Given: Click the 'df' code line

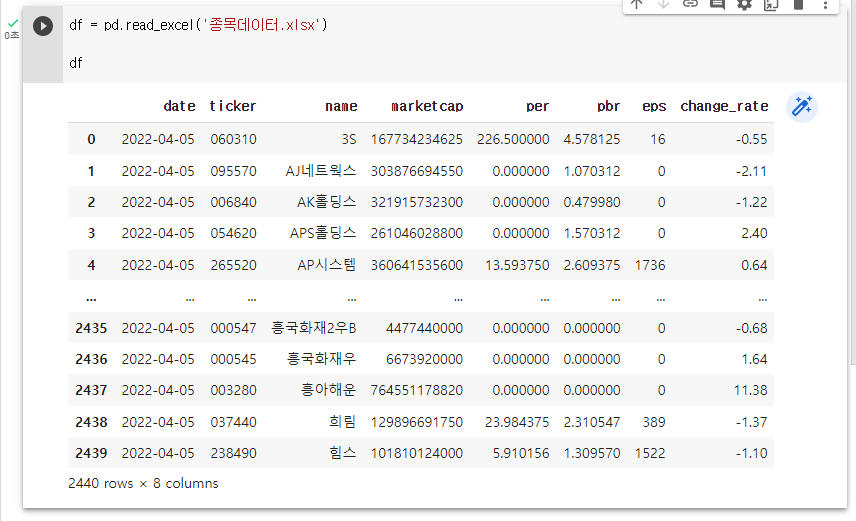Looking at the screenshot, I should (x=76, y=63).
